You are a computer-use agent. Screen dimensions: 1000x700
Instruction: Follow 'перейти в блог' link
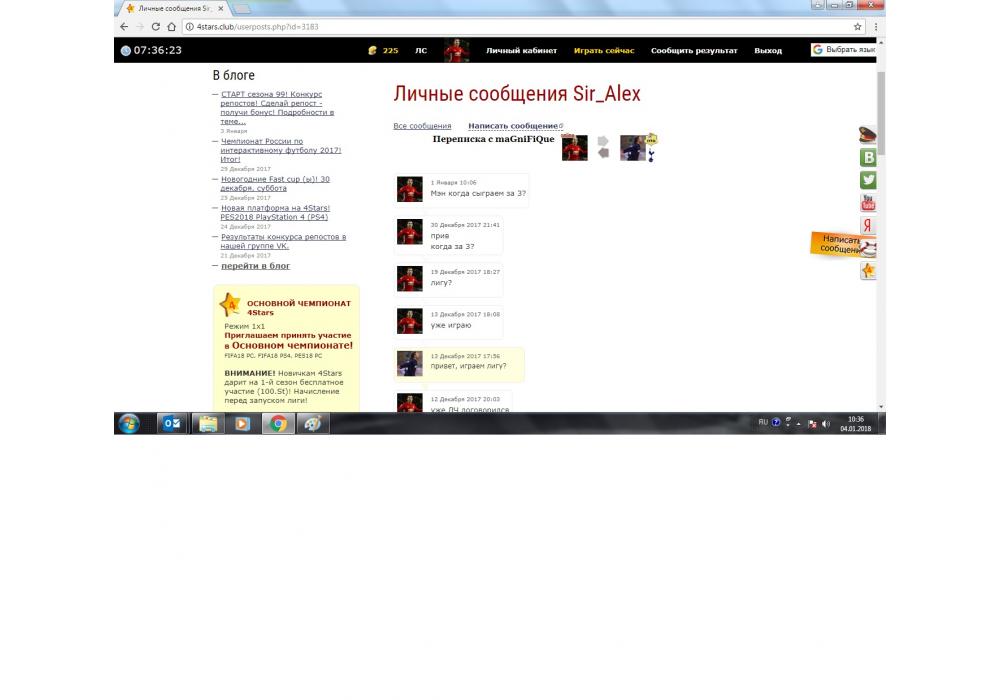coord(256,266)
